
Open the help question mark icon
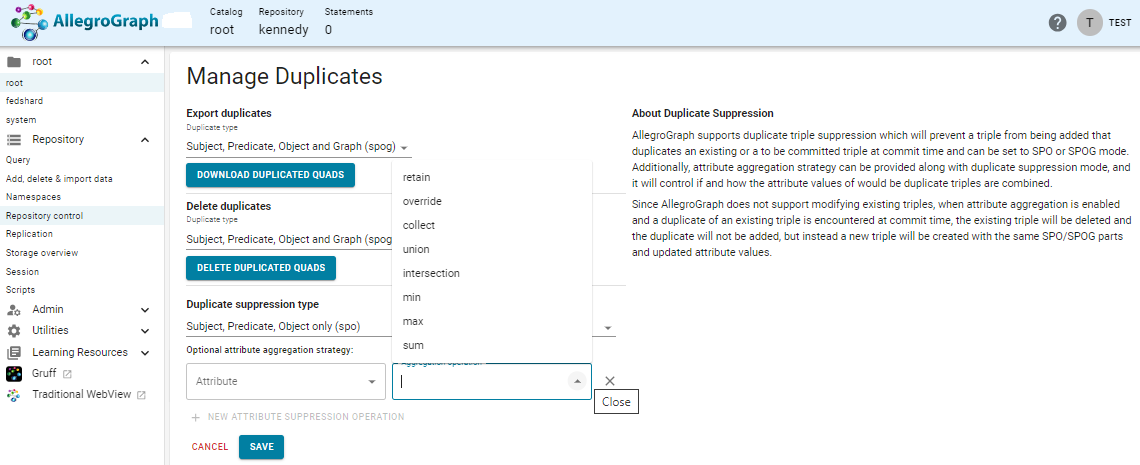pos(1057,23)
